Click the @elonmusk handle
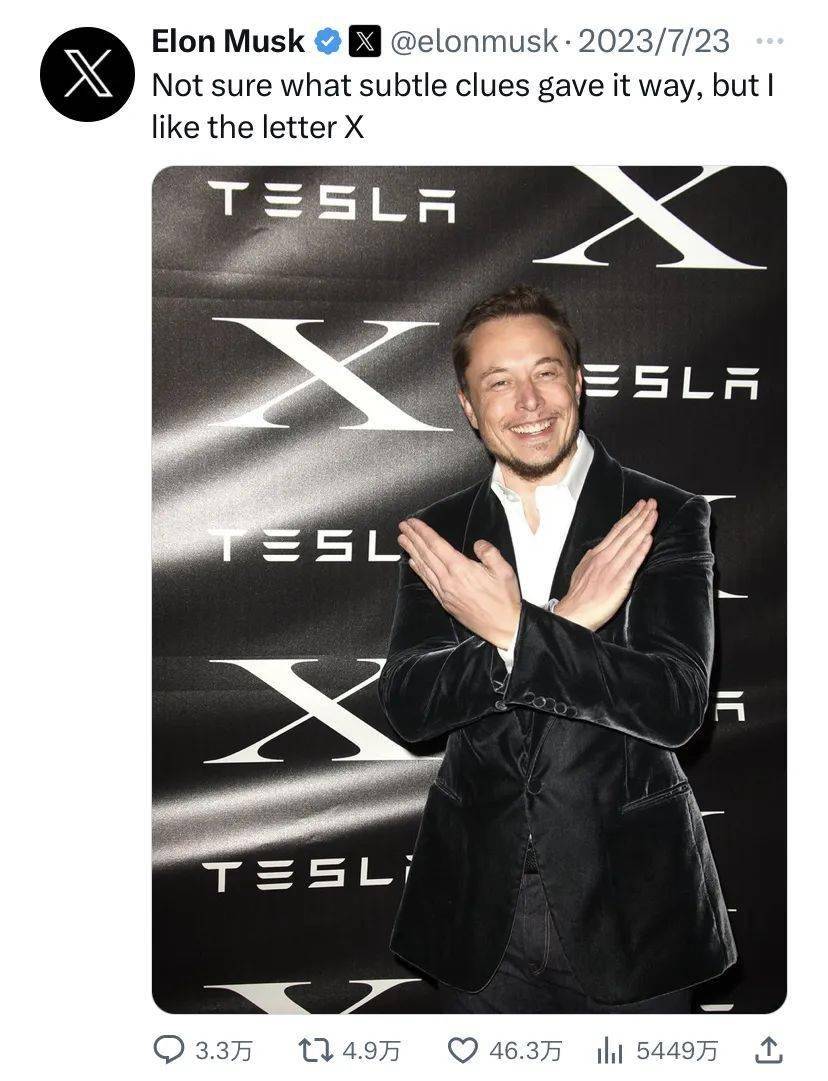The height and width of the screenshot is (1081, 828). (473, 41)
